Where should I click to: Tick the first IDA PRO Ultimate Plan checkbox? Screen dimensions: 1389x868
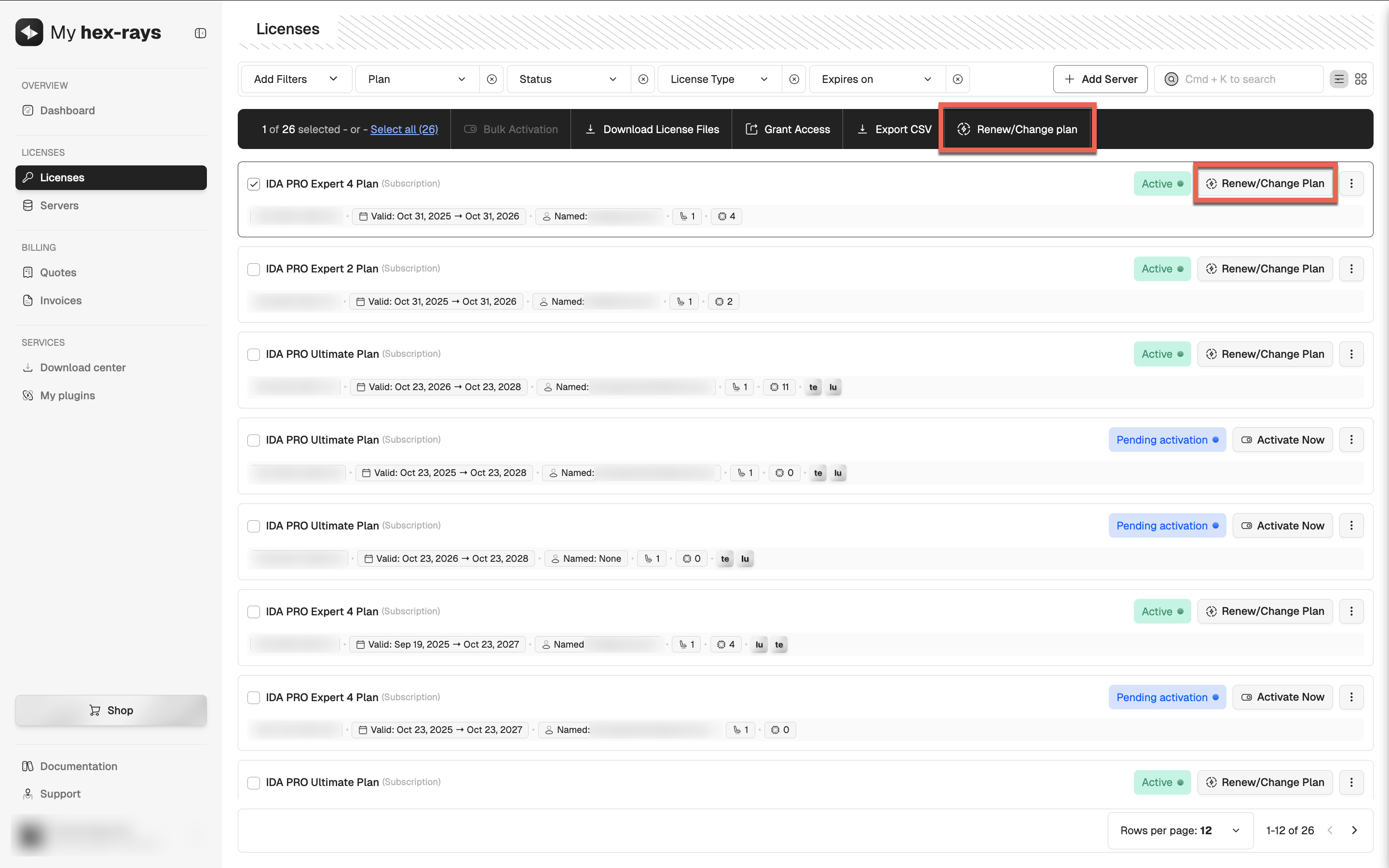point(254,354)
